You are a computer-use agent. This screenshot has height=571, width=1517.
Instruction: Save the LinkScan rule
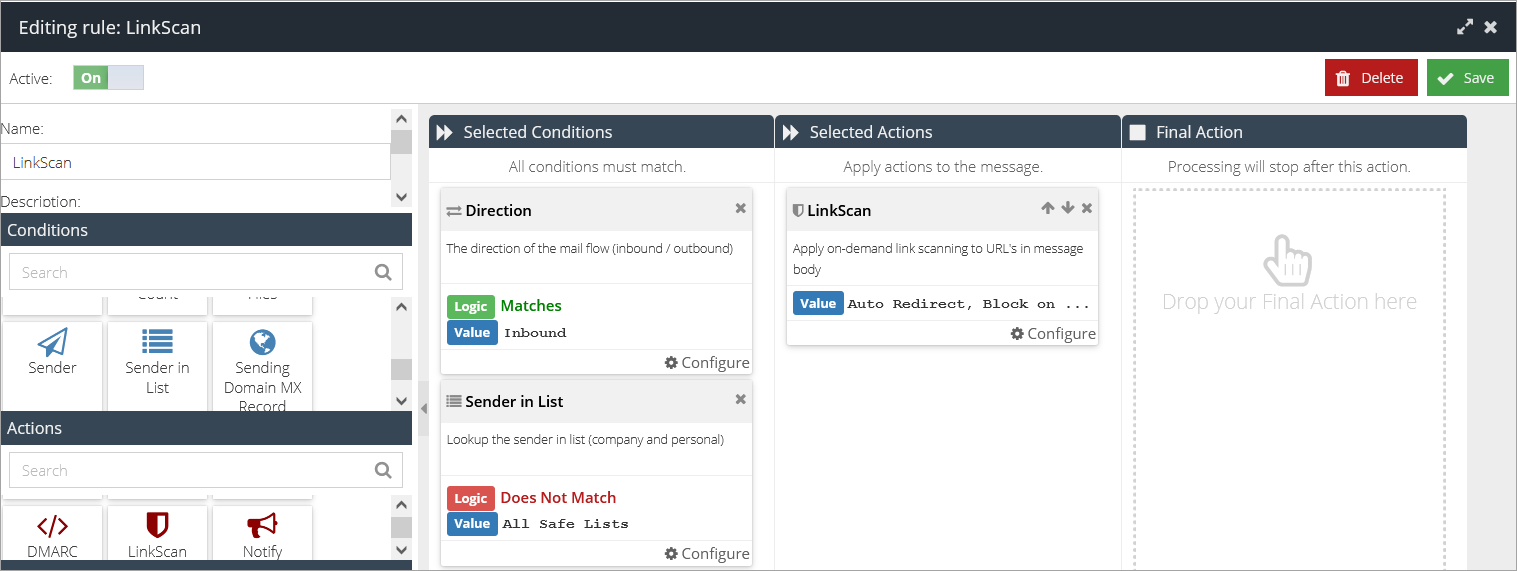(x=1467, y=78)
